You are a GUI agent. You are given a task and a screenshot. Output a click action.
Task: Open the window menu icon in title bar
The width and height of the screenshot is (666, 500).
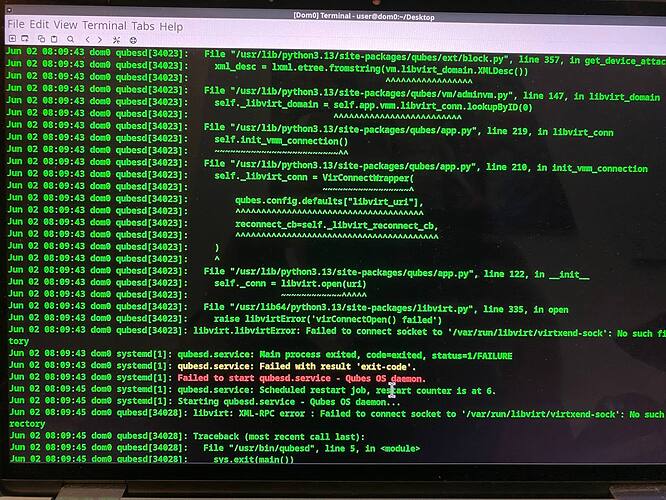click(x=9, y=9)
